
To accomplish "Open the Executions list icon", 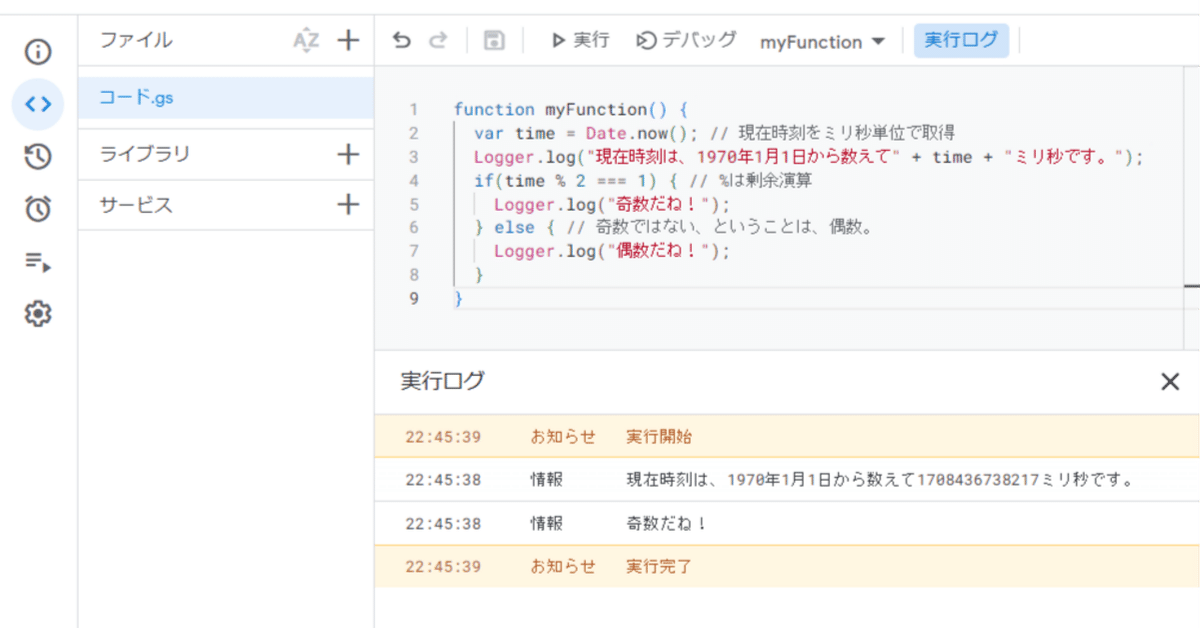I will pyautogui.click(x=38, y=262).
